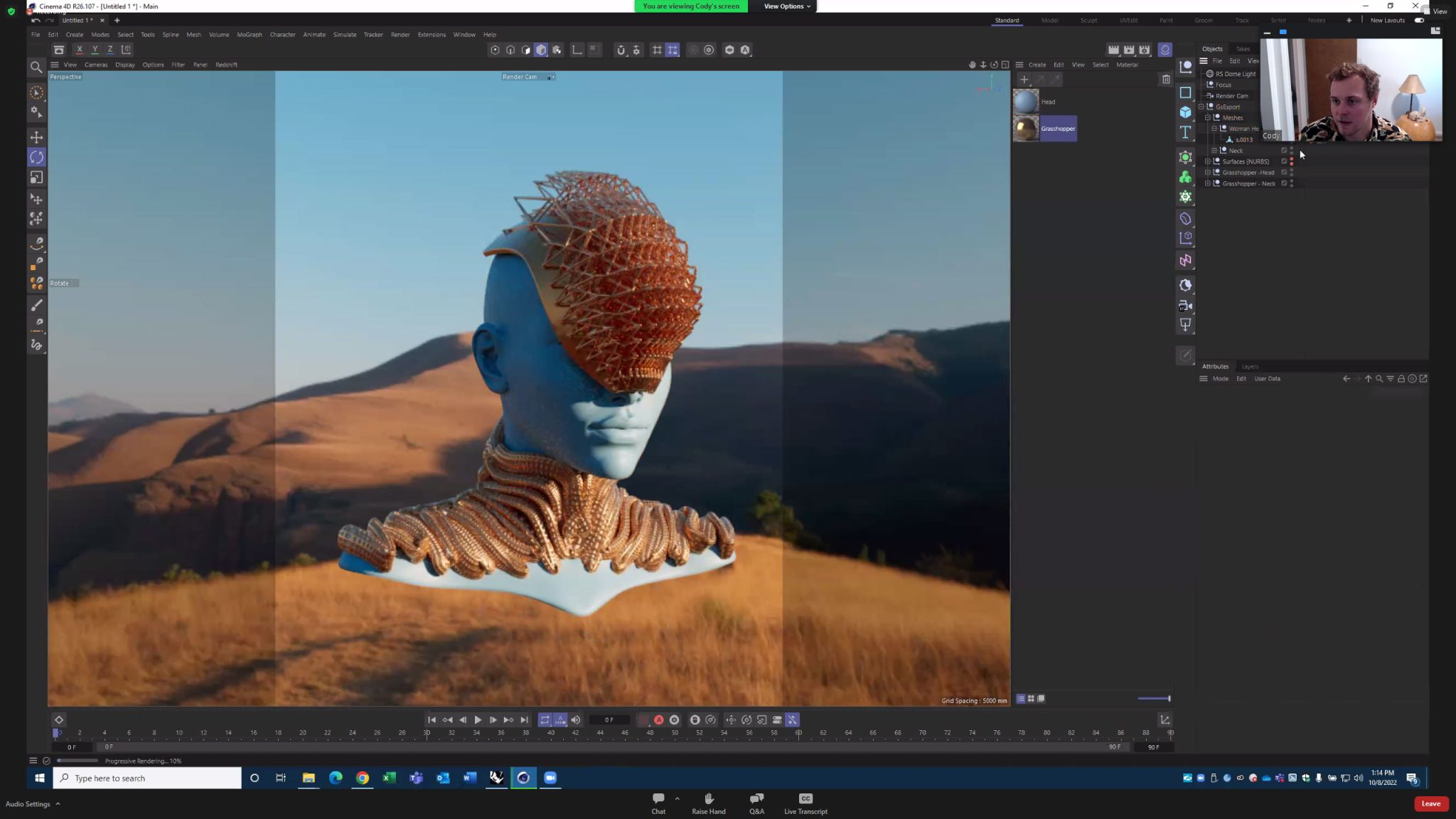Open the MoGraph menu

click(250, 34)
